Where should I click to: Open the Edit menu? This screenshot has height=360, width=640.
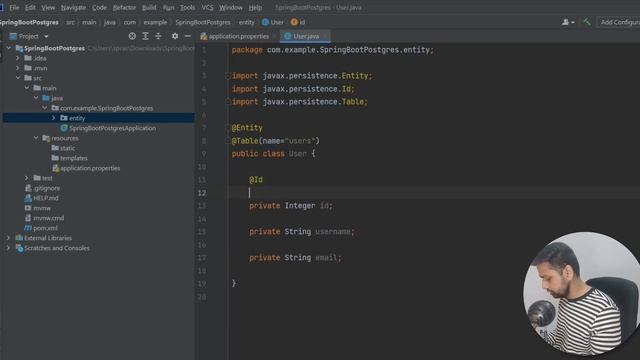[x=30, y=7]
